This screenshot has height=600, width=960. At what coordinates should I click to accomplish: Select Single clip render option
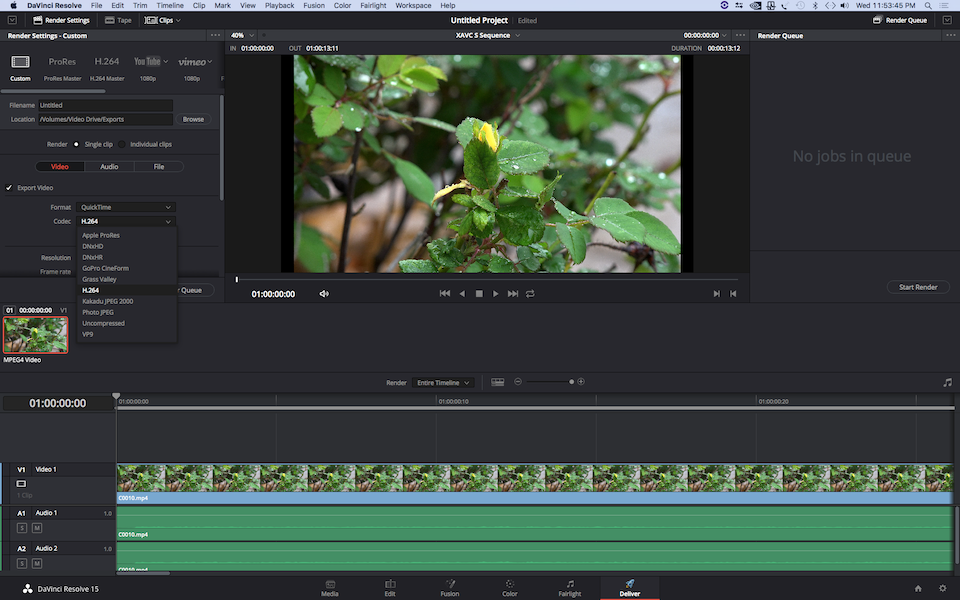point(76,144)
